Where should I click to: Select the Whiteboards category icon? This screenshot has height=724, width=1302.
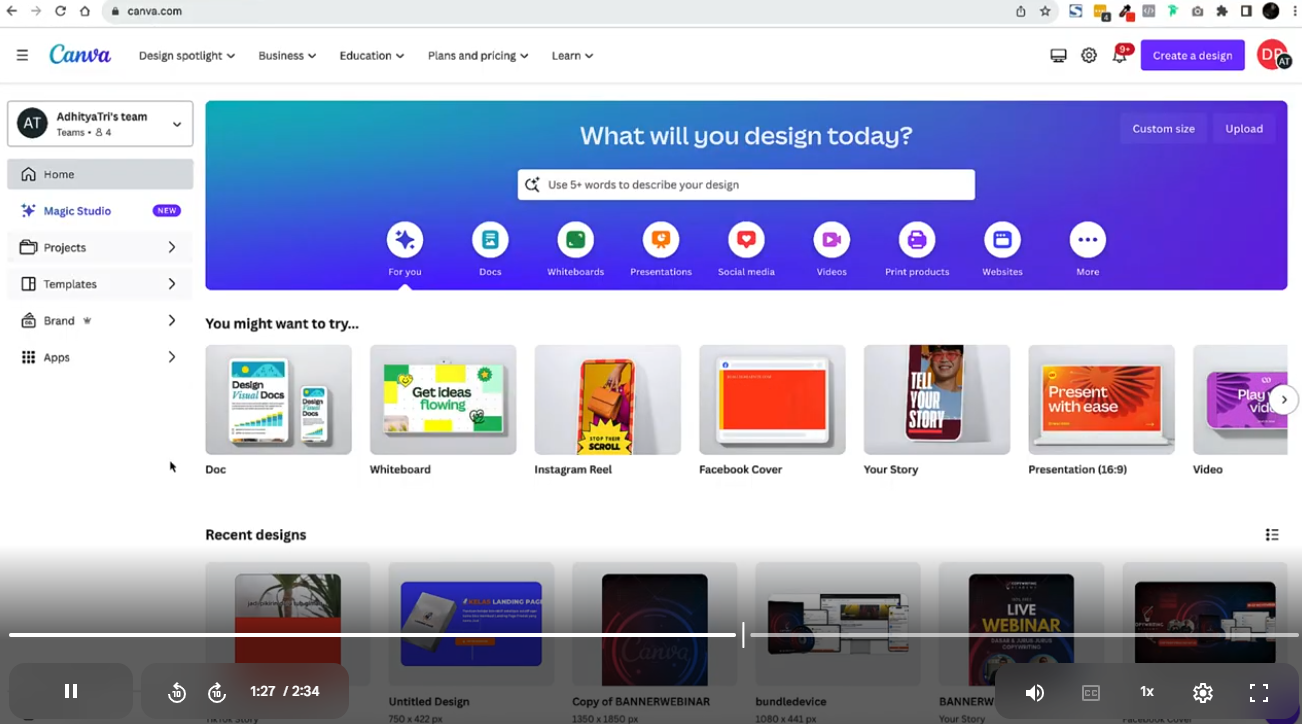[575, 240]
